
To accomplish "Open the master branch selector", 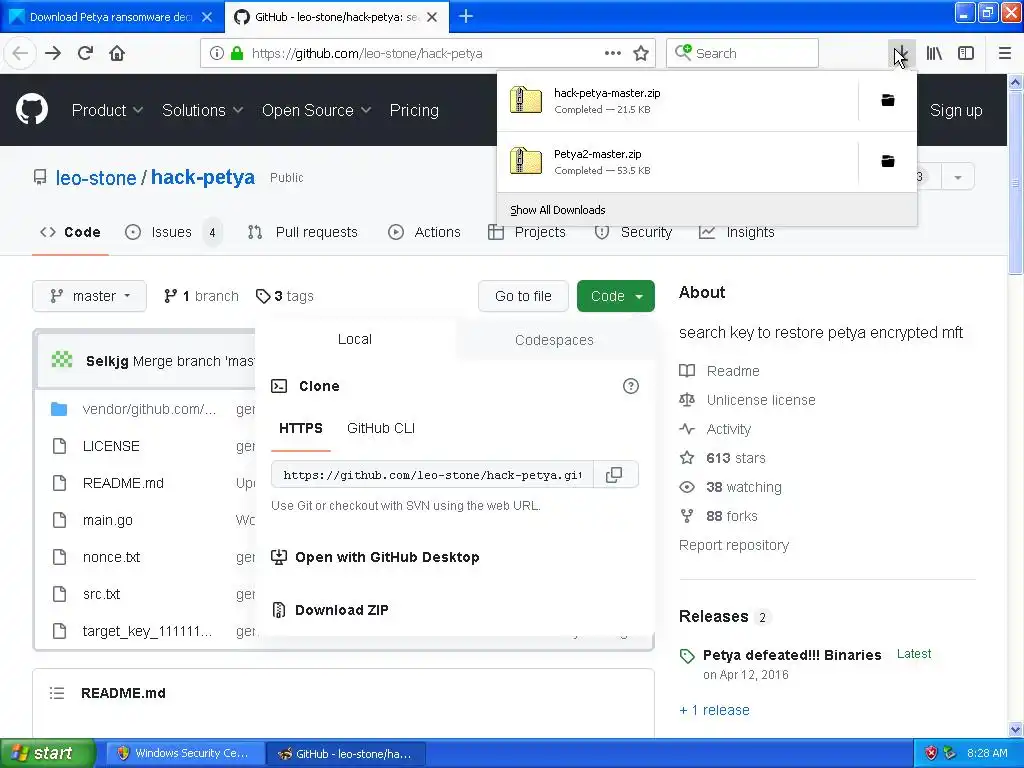I will click(x=89, y=296).
